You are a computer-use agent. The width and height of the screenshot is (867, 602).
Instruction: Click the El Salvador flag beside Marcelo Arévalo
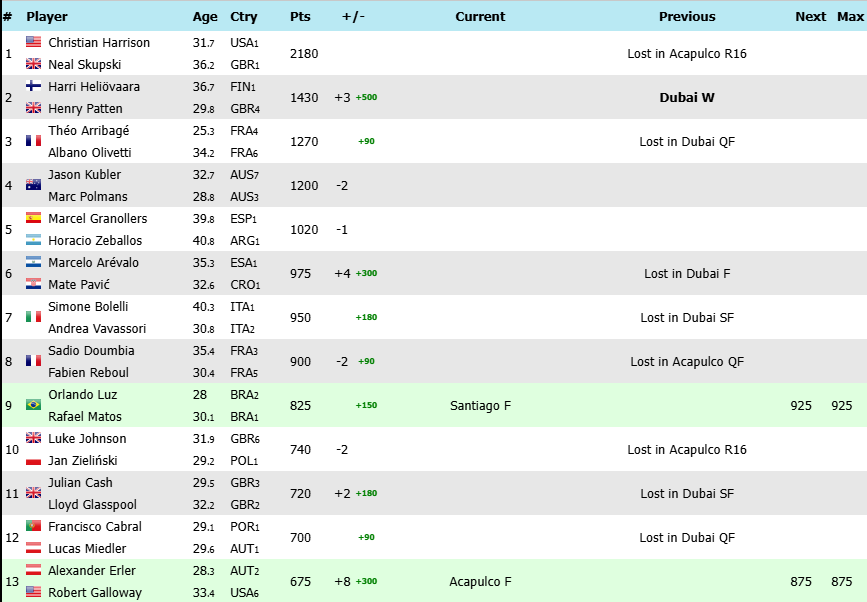tap(33, 263)
